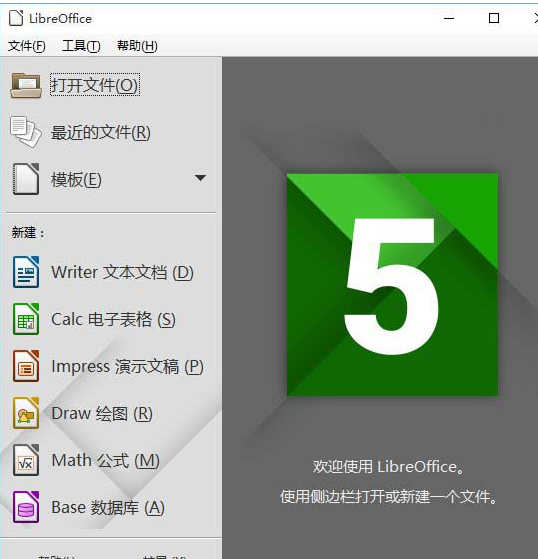Open the 文件(F) menu
This screenshot has width=538, height=559.
click(x=27, y=46)
